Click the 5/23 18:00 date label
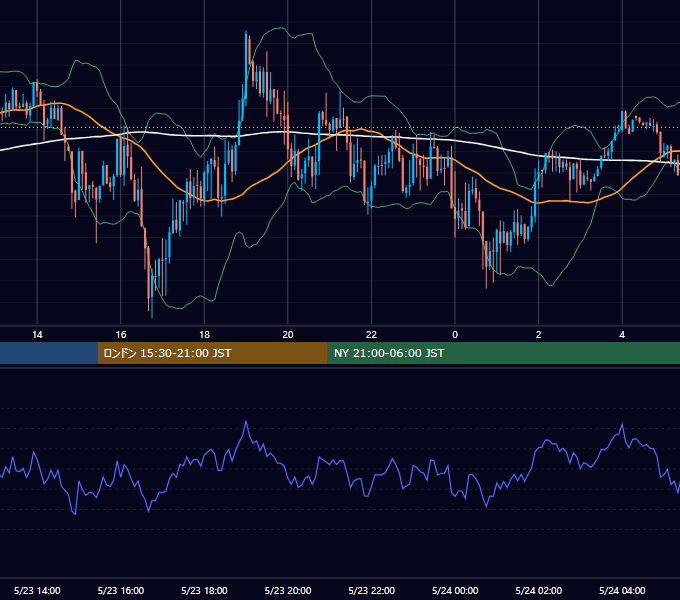 click(x=204, y=590)
